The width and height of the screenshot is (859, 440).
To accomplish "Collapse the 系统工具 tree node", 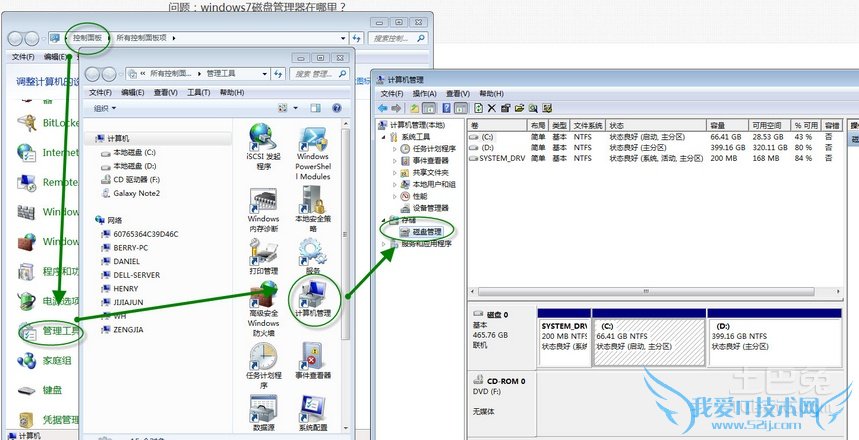I will [x=384, y=136].
